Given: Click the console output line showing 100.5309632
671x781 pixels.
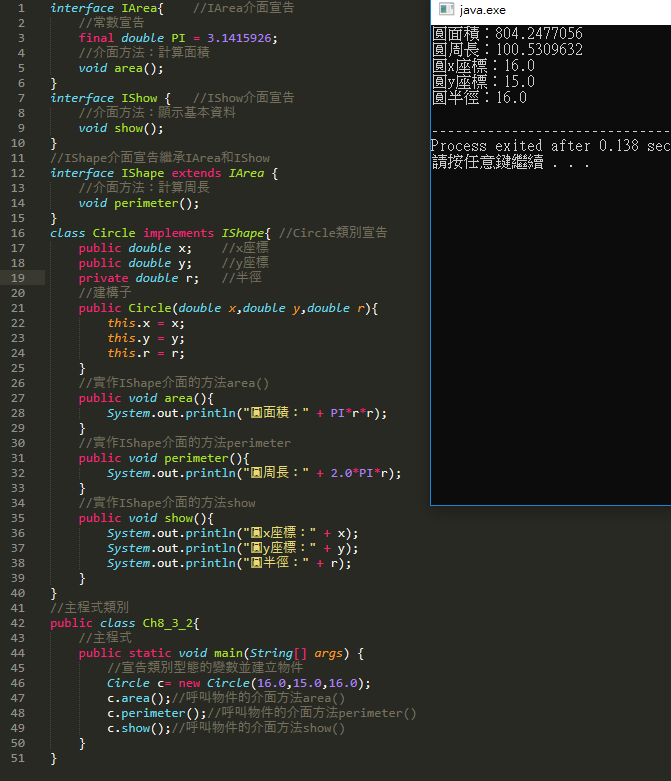Looking at the screenshot, I should pos(506,50).
